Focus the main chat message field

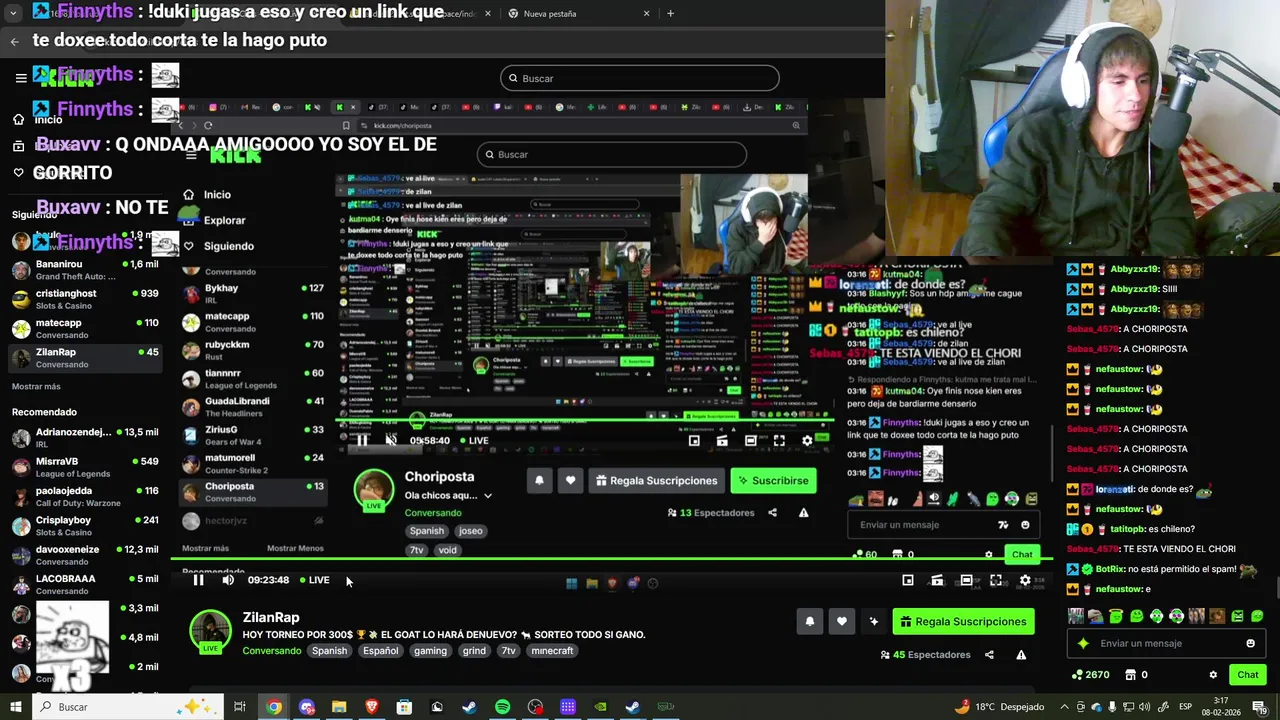coord(1166,644)
